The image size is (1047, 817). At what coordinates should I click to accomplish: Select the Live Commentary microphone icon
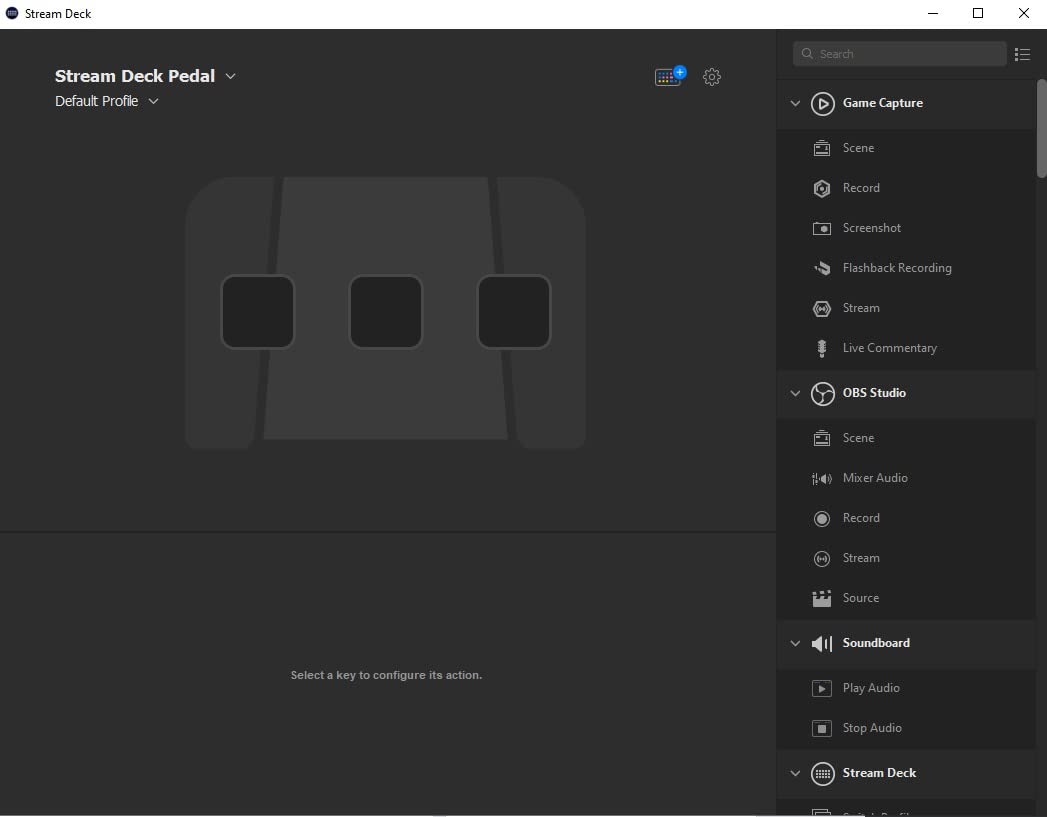click(821, 348)
